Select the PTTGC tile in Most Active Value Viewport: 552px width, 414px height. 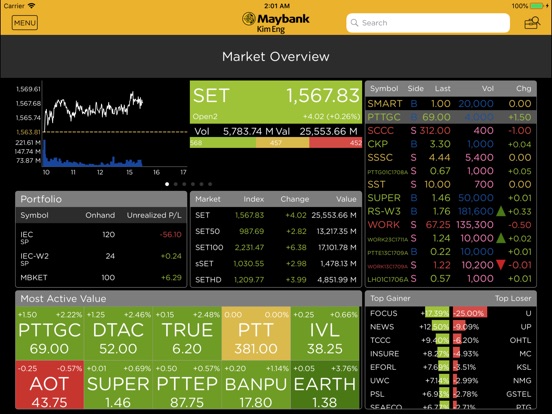click(x=49, y=333)
